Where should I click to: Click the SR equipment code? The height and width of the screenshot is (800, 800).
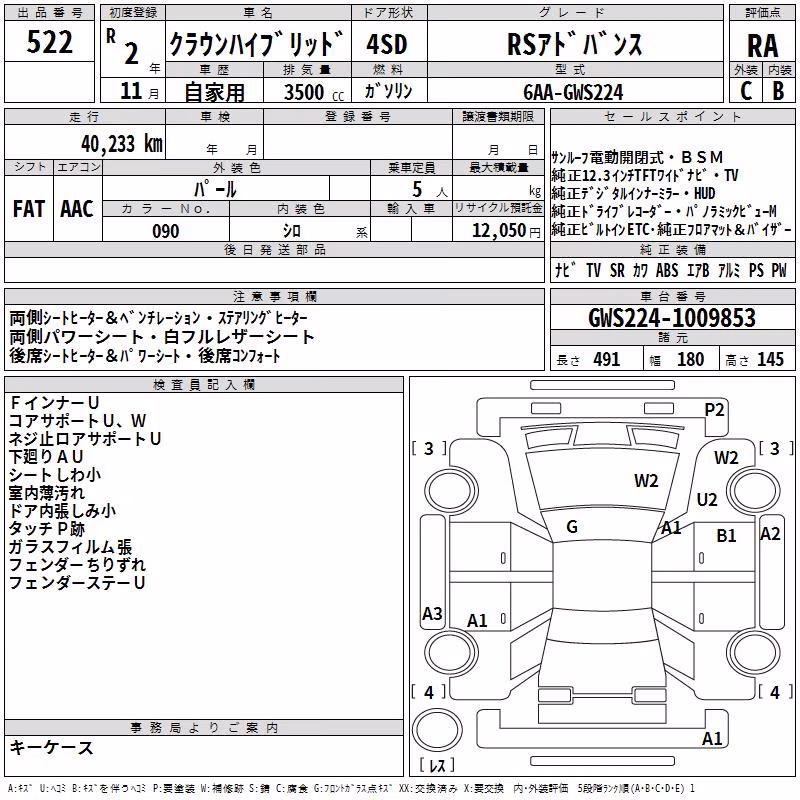click(617, 270)
